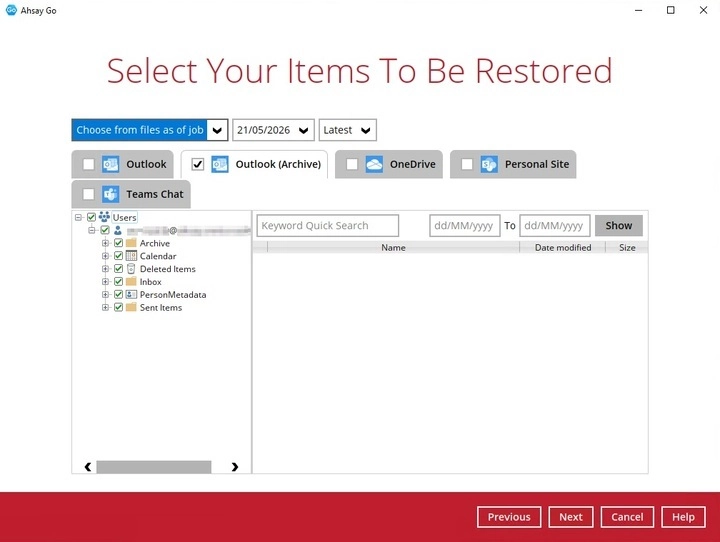Click the Previous button
The image size is (720, 542).
point(509,517)
